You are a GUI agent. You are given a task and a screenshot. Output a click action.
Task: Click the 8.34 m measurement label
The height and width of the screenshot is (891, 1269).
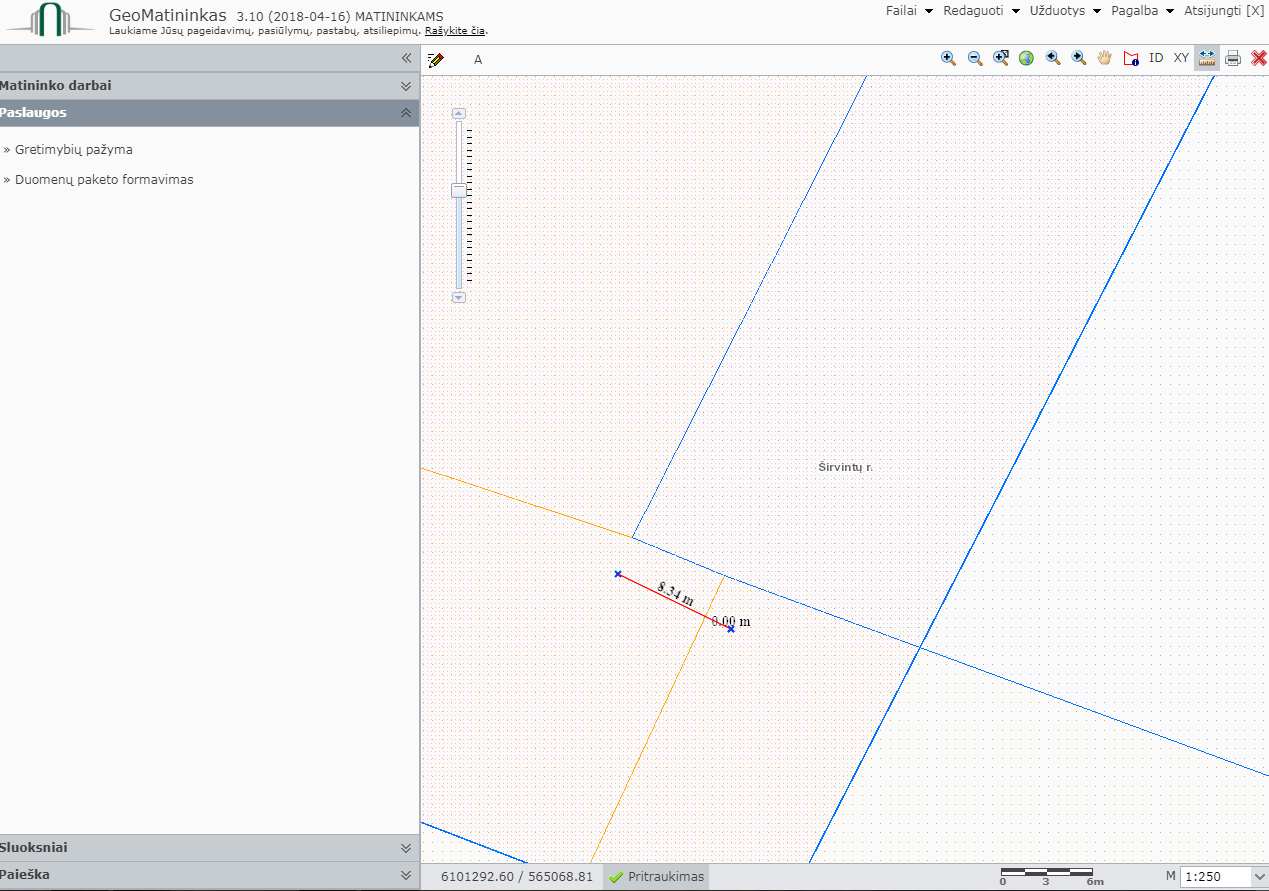(676, 592)
